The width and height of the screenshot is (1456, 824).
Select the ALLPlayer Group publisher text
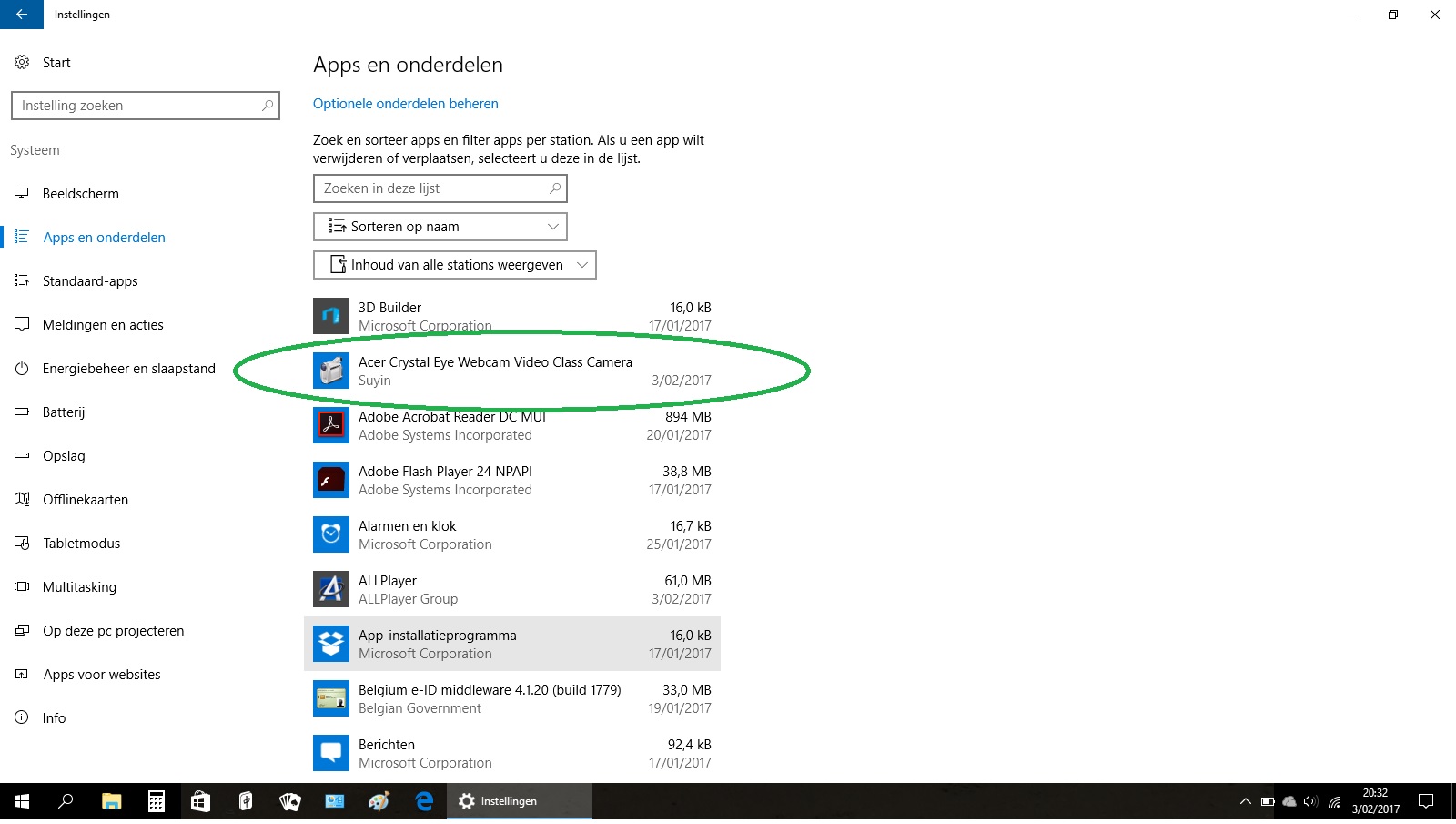click(408, 599)
